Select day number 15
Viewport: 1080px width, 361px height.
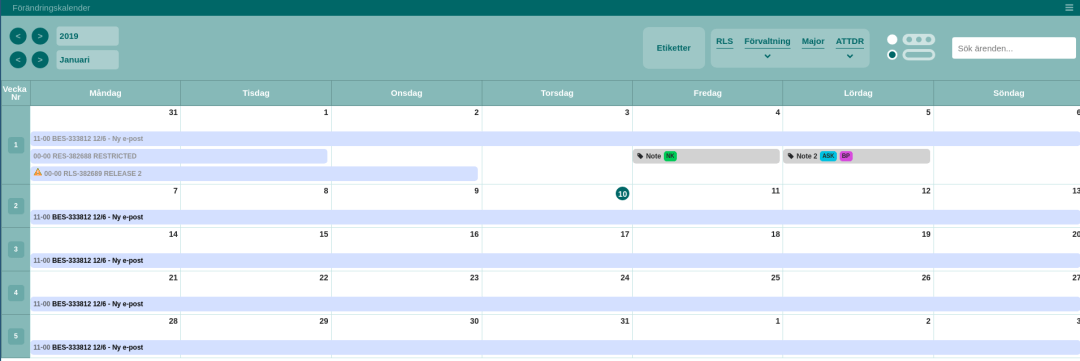(x=324, y=234)
